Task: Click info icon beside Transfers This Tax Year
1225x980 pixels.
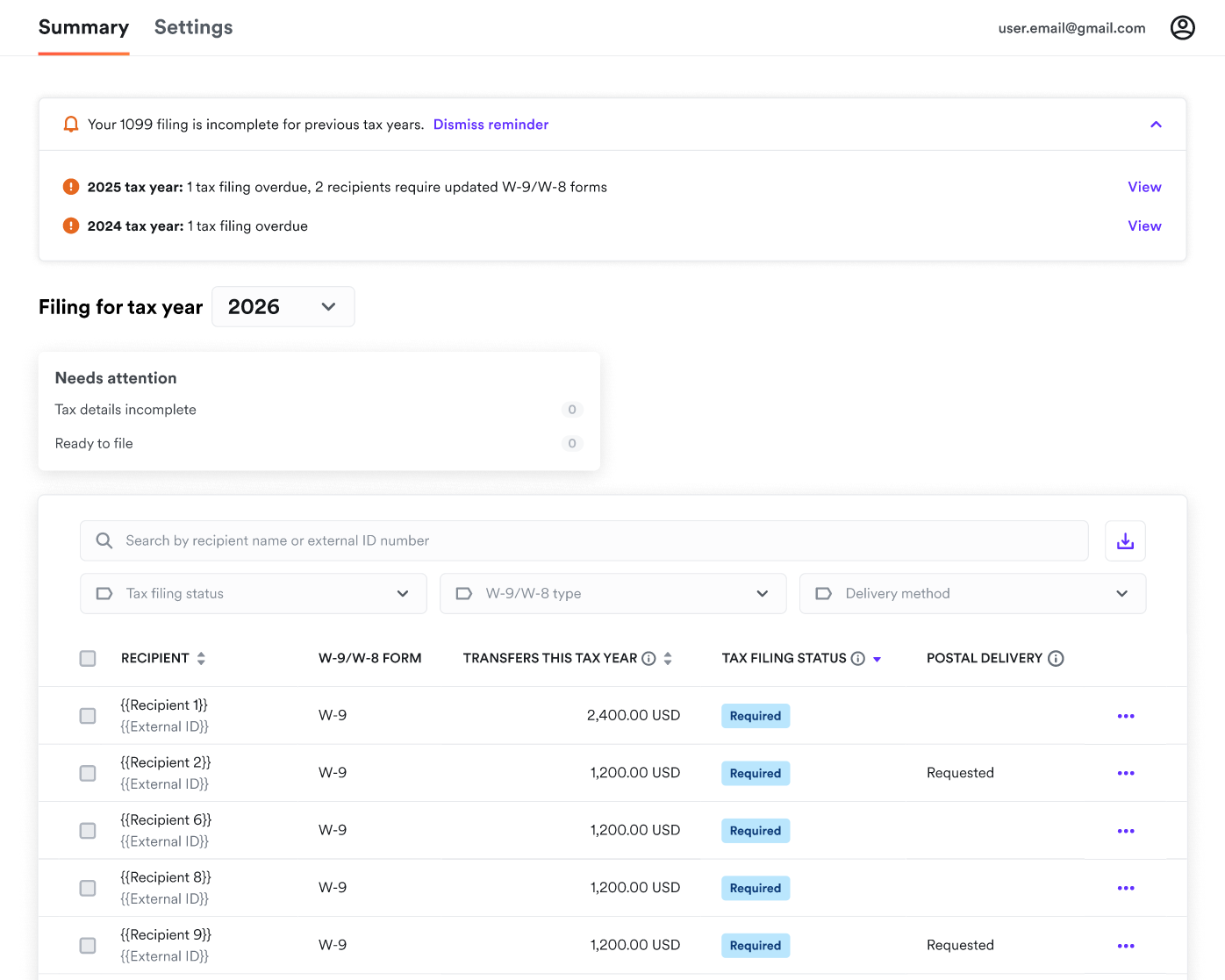Action: 648,659
